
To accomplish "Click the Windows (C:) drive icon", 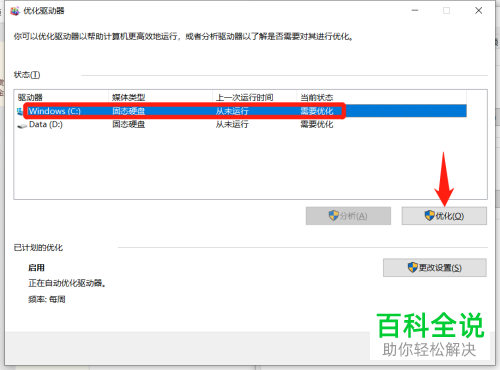I will (20, 111).
